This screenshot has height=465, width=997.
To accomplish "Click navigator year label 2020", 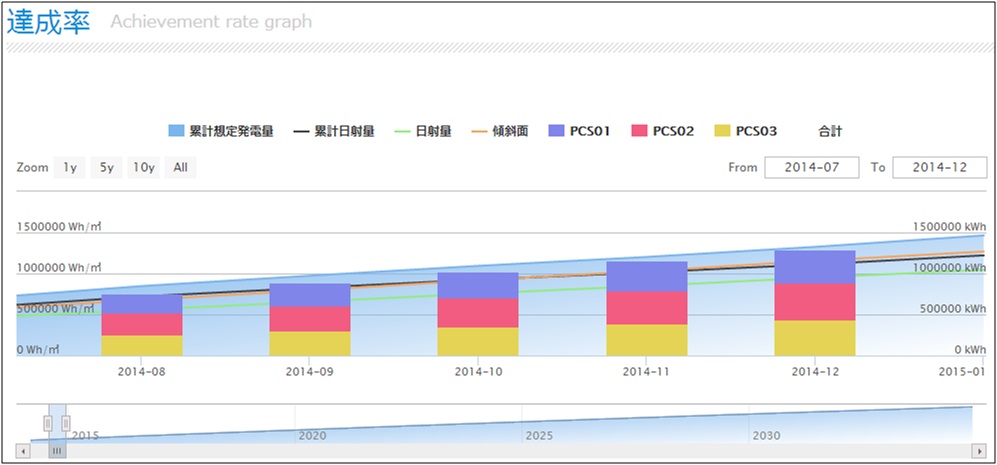I will pos(313,436).
